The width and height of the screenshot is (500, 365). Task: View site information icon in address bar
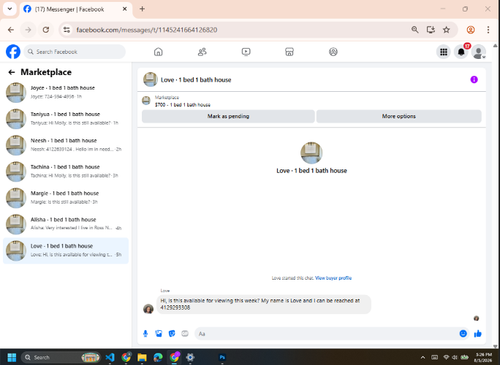click(67, 30)
